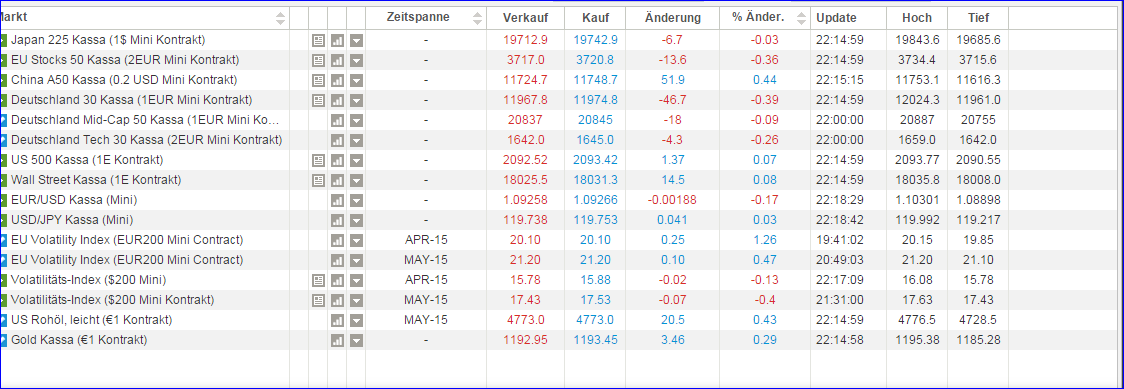Screen dimensions: 1124x389
Task: Open chart icon for EUR/USD Kassa row
Action: [x=338, y=201]
